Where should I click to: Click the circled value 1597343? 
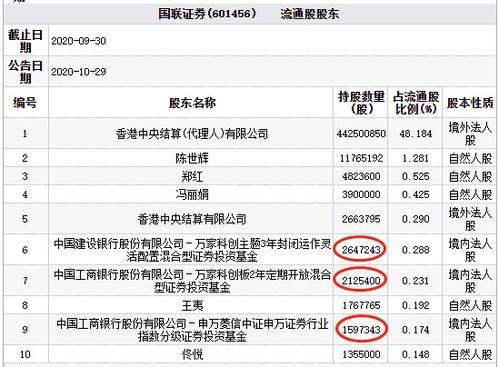click(361, 330)
